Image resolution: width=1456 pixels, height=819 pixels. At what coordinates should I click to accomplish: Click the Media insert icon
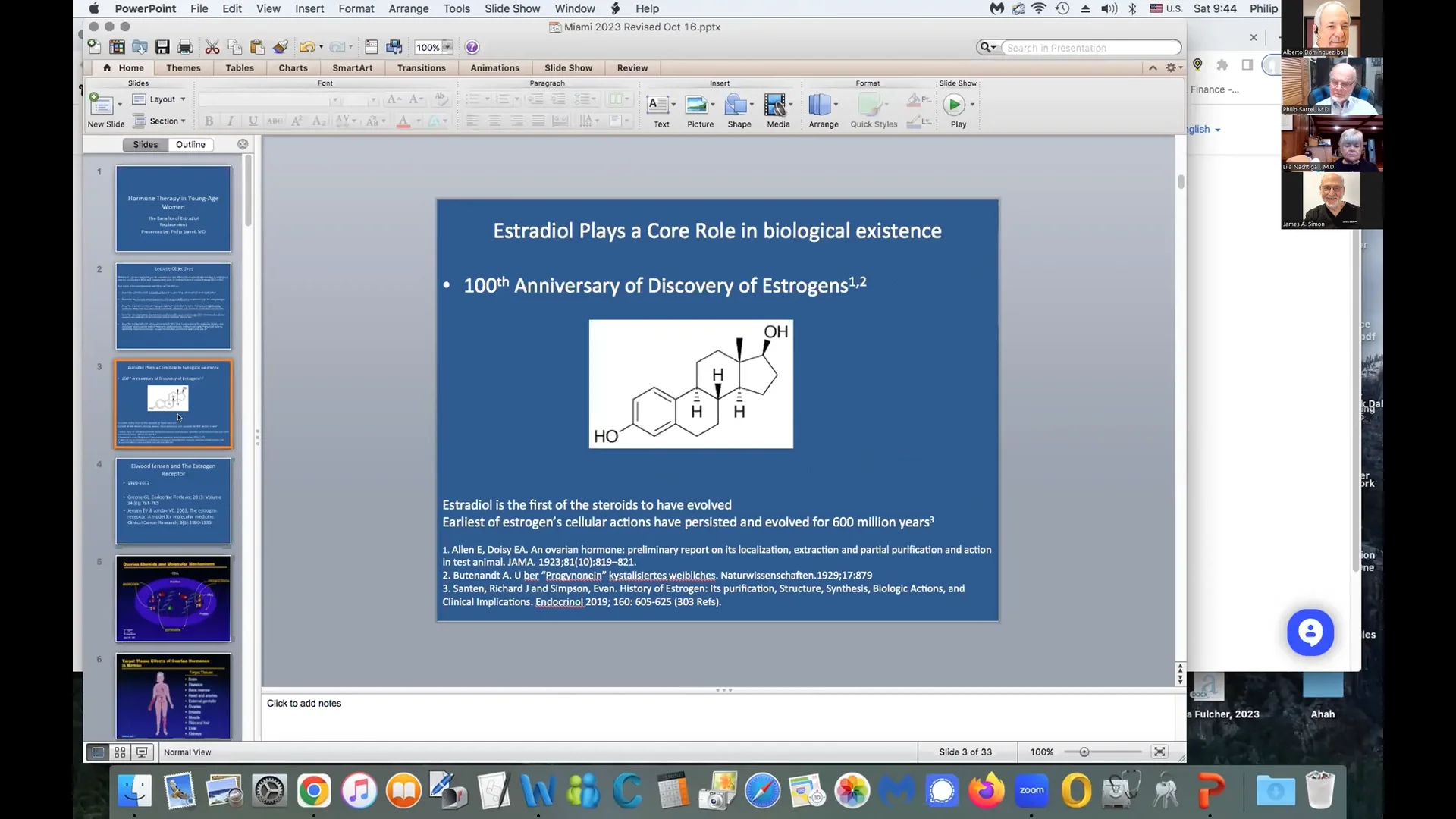(778, 110)
